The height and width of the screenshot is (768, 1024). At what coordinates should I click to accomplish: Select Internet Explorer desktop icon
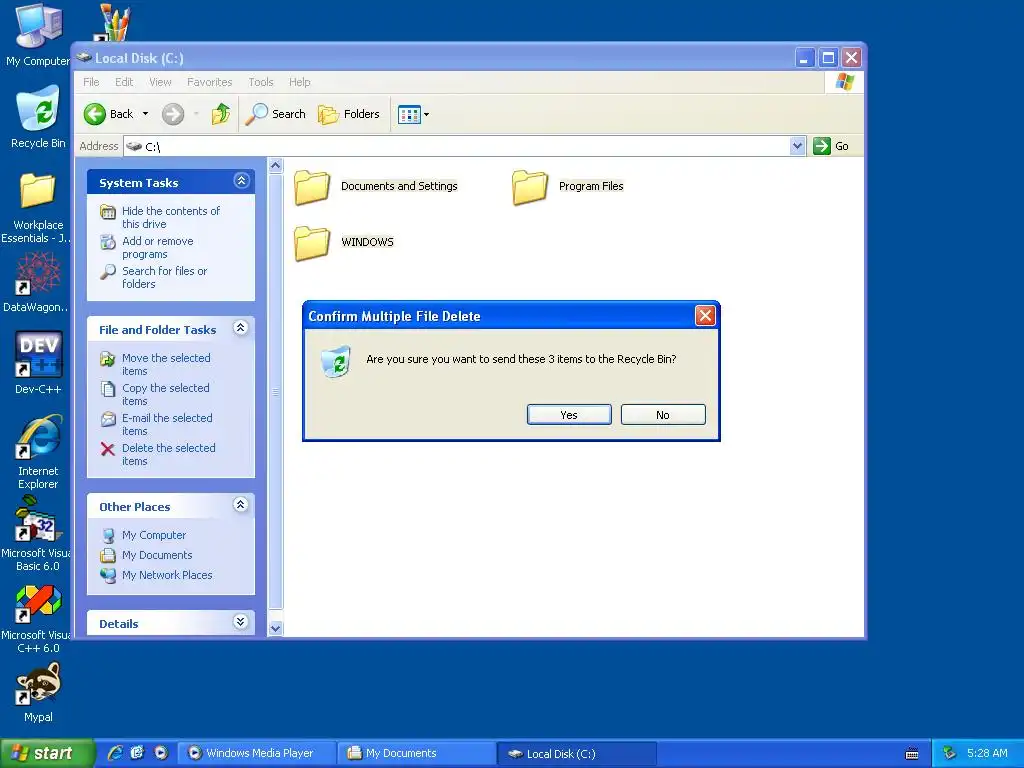pyautogui.click(x=39, y=436)
